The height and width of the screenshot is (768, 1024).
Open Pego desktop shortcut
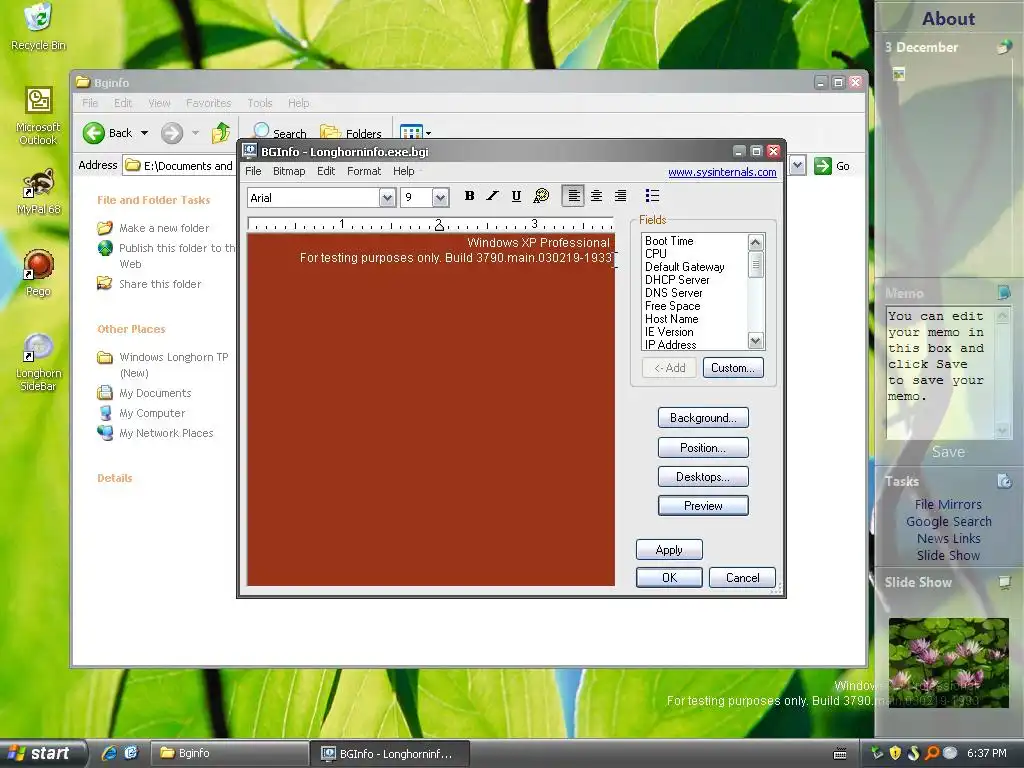(38, 272)
